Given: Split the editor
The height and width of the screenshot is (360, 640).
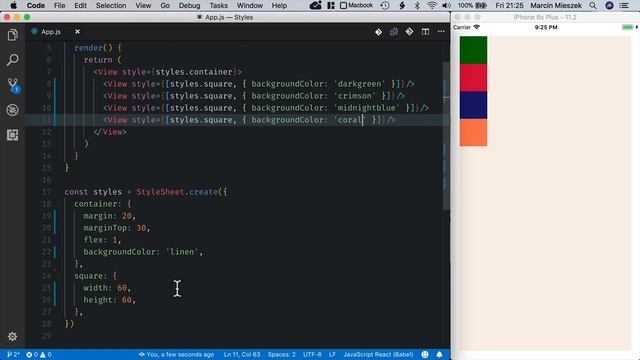Looking at the screenshot, I should coord(425,31).
